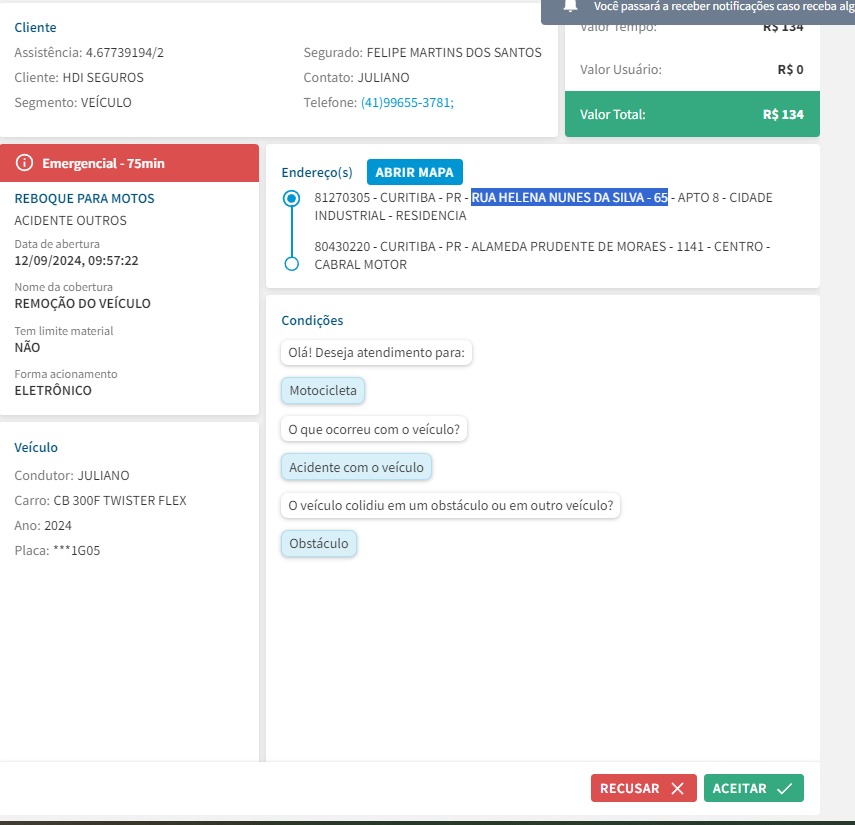Click the notification bell icon
The image size is (855, 825).
coord(570,6)
